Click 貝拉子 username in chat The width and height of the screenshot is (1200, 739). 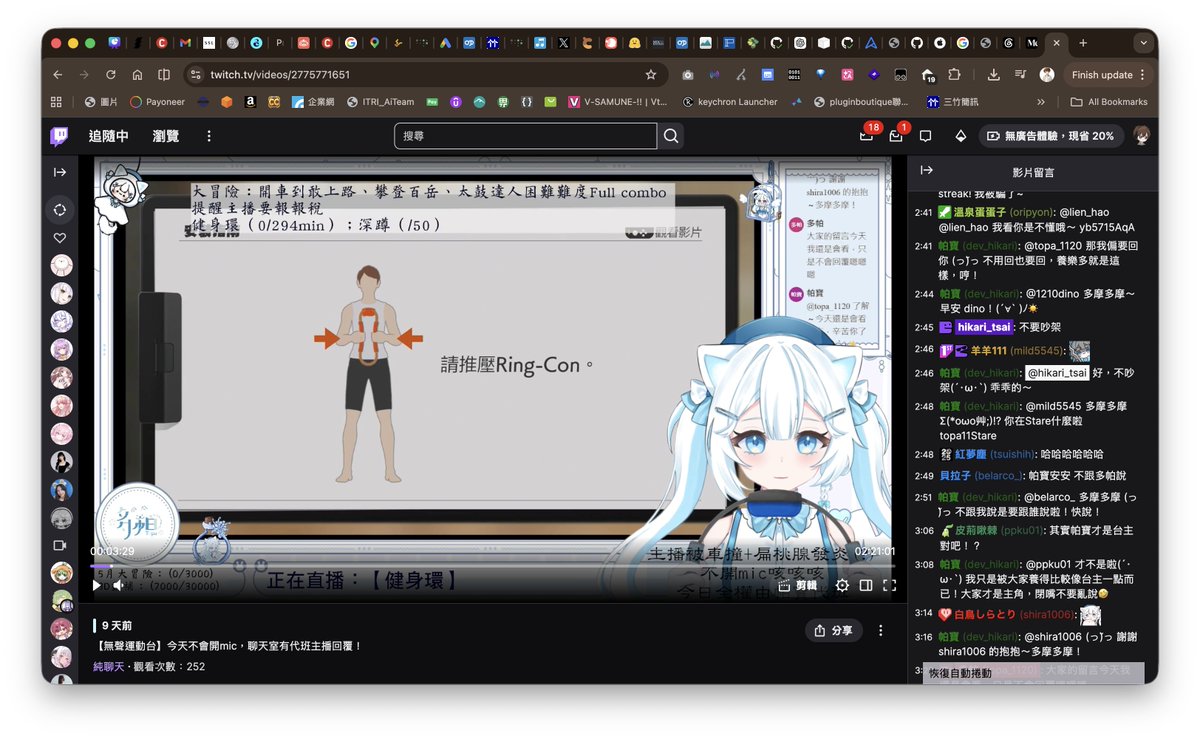(955, 476)
